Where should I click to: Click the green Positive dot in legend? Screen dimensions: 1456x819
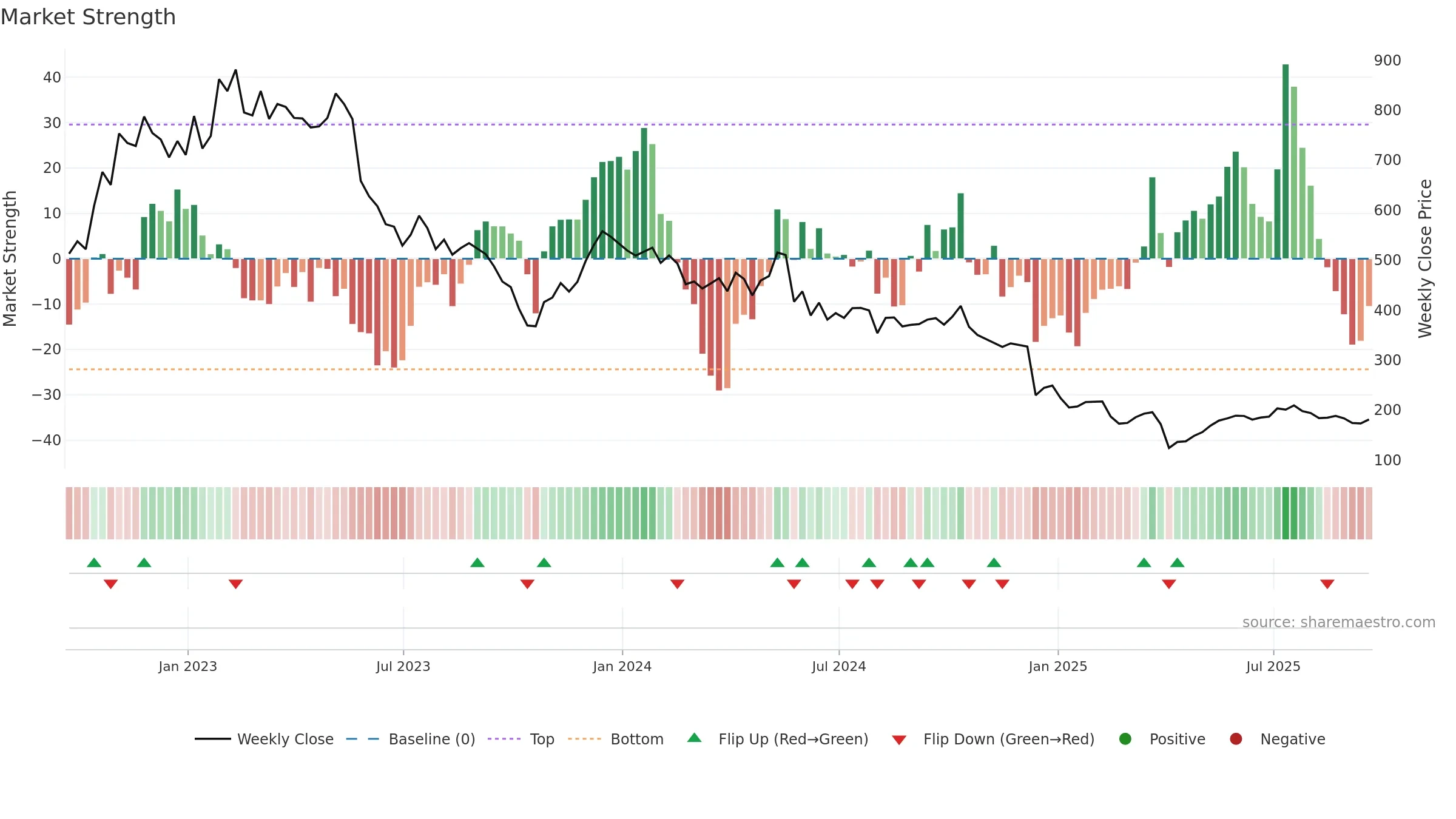click(1125, 739)
